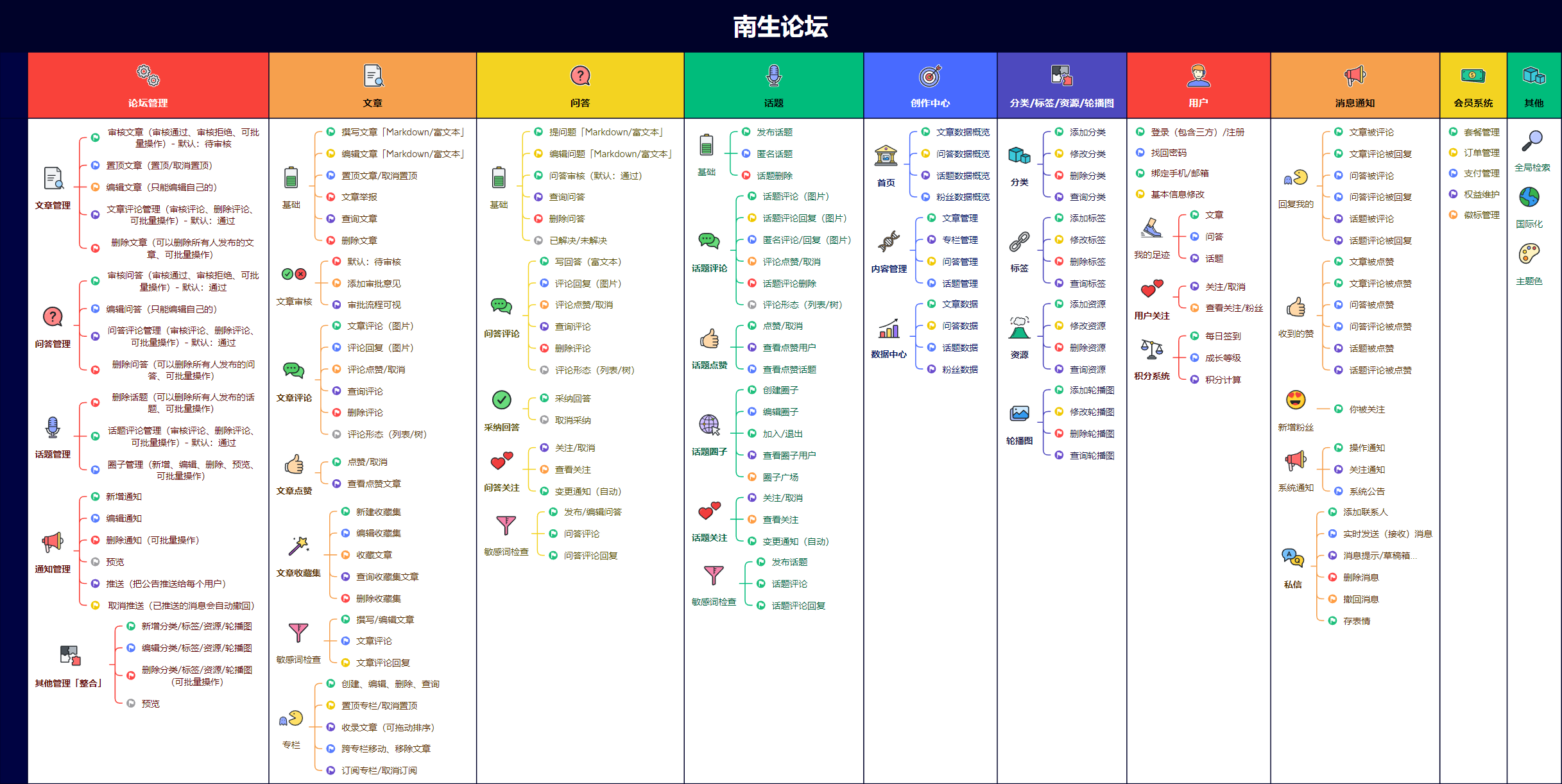Click the DNA icon for 内容管理

889,242
